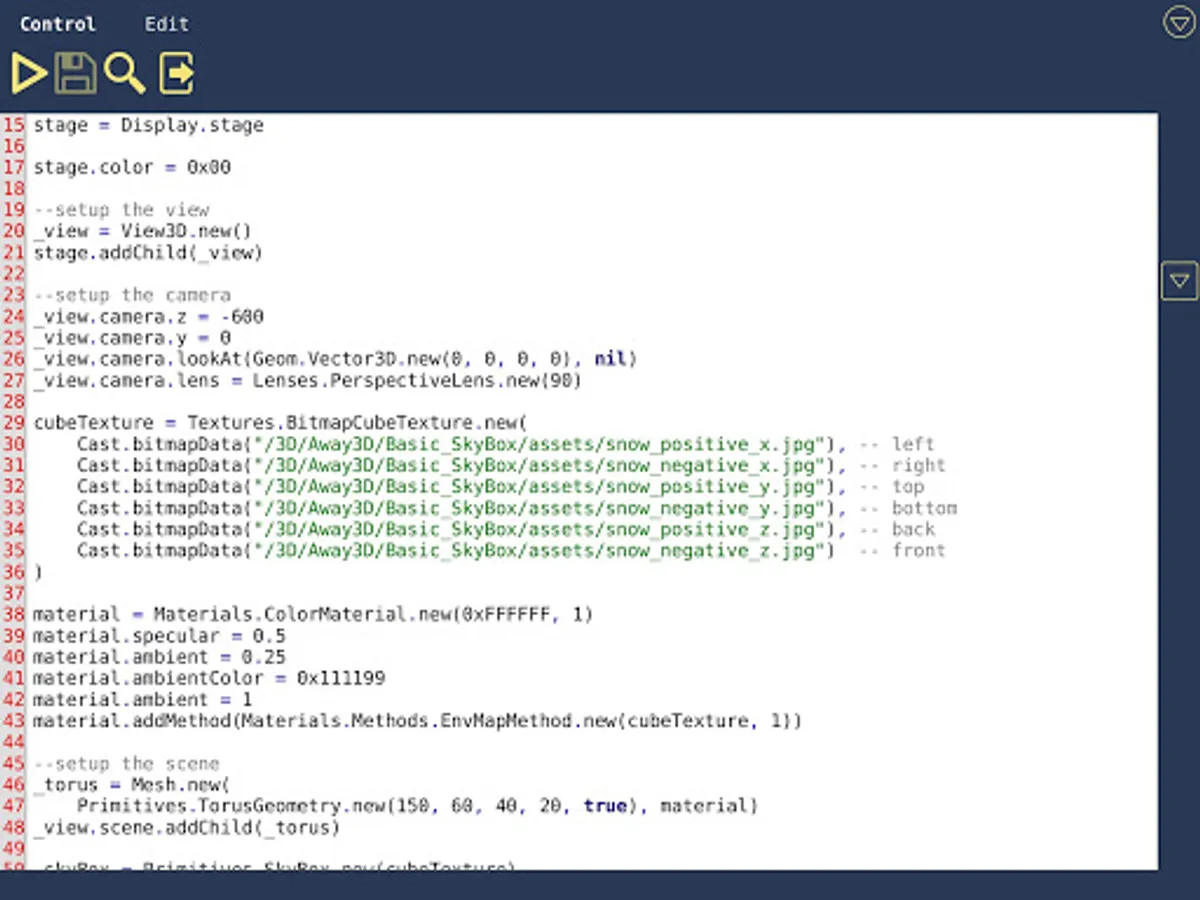Click the 'material.ambient = 0.25' line
The width and height of the screenshot is (1200, 900).
[x=159, y=657]
